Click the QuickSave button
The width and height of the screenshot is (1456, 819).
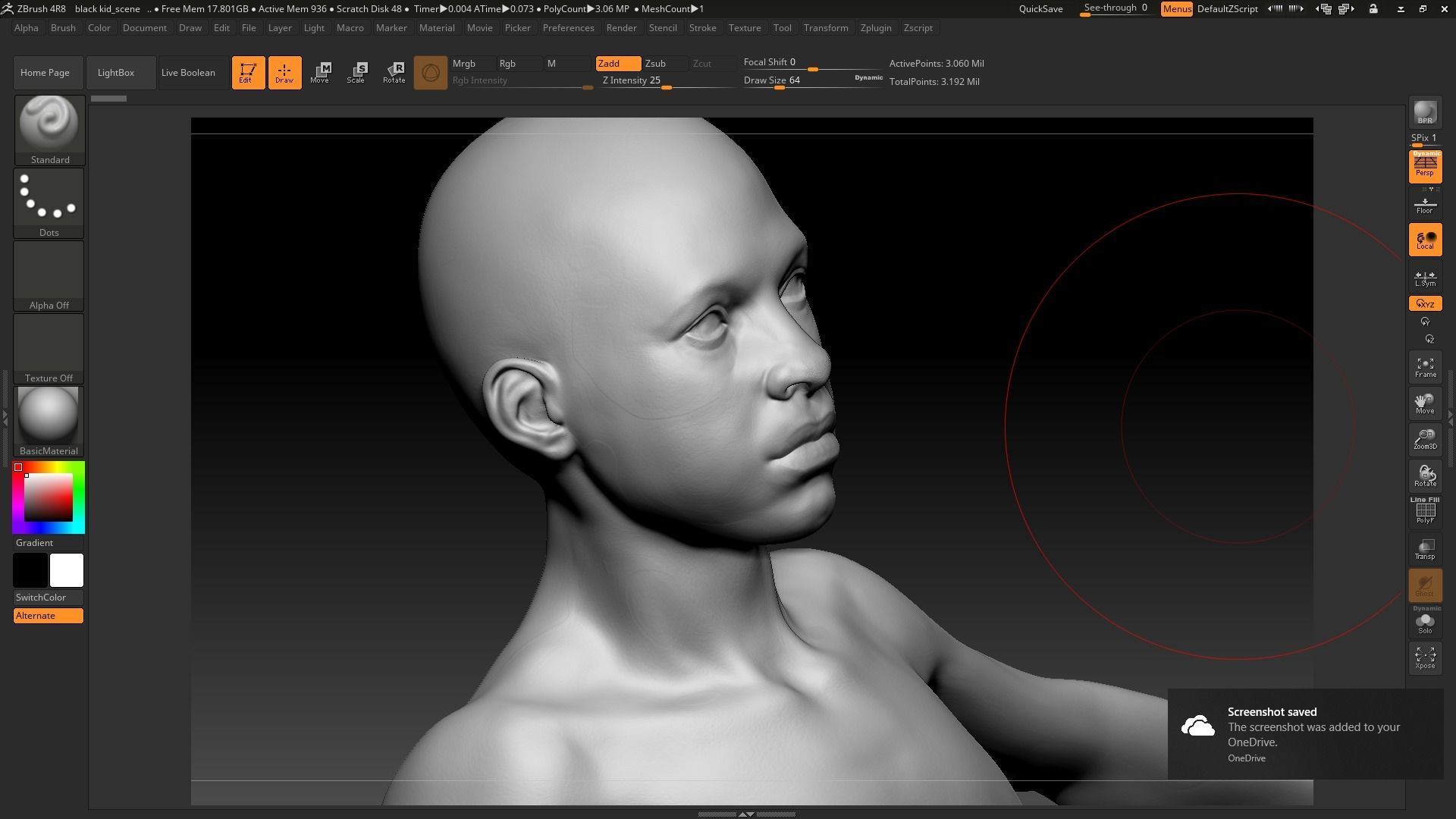click(1040, 9)
